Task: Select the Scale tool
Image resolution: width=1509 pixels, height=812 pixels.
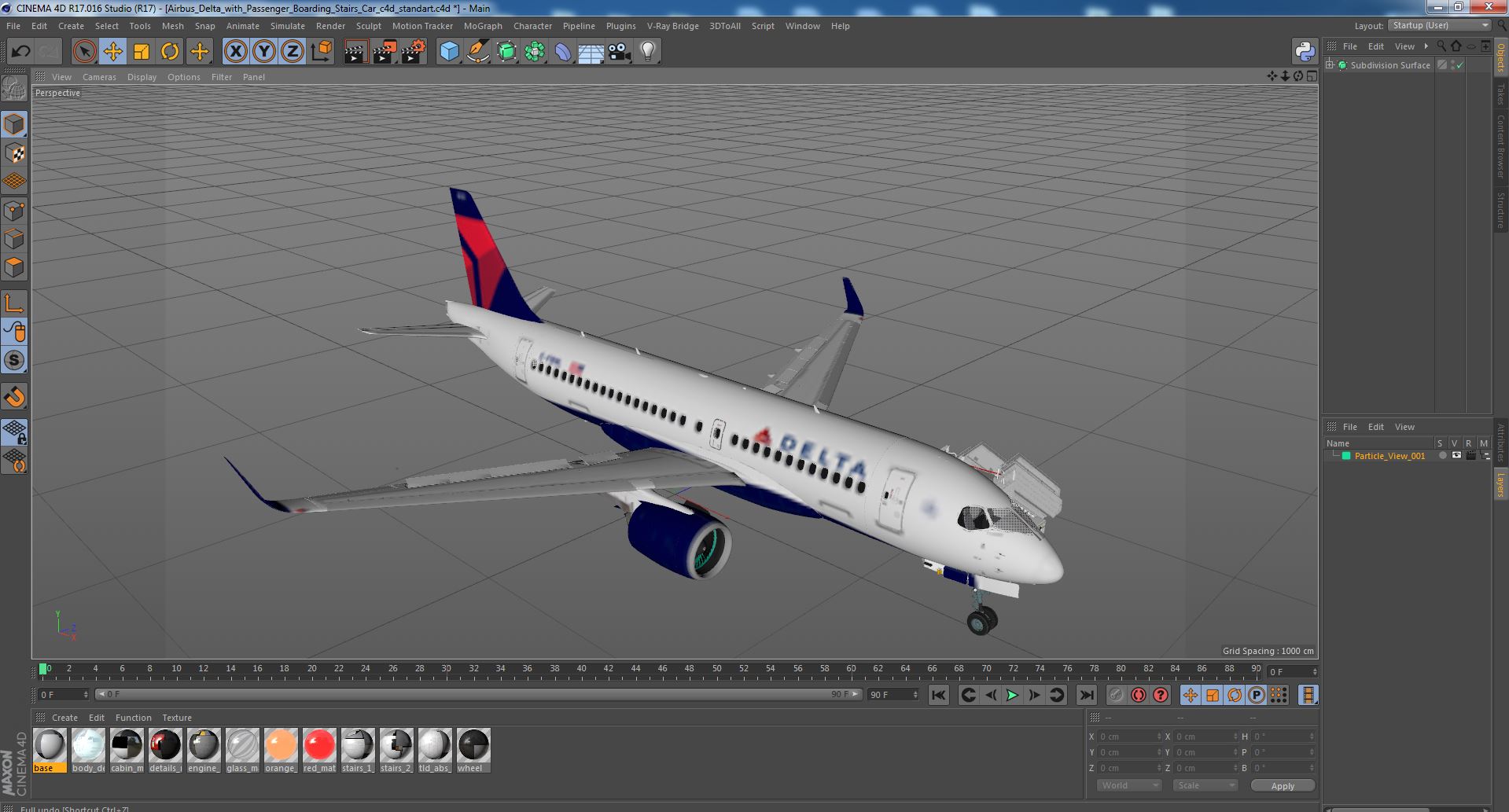Action: (x=142, y=52)
